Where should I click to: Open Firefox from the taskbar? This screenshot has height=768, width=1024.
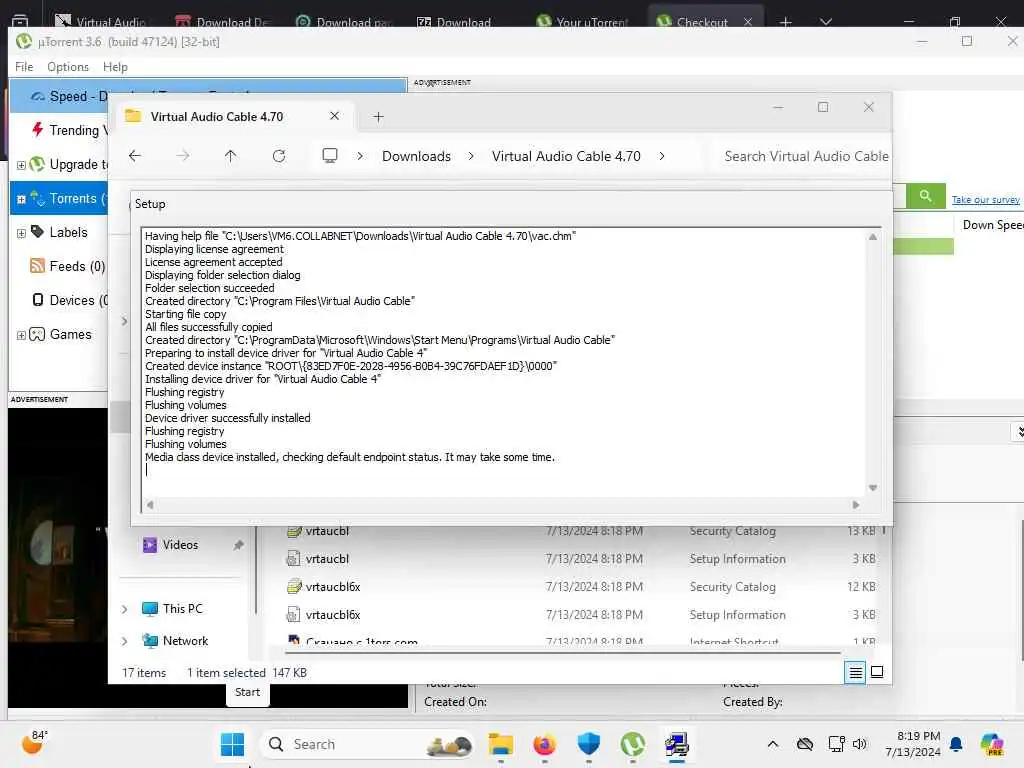544,744
